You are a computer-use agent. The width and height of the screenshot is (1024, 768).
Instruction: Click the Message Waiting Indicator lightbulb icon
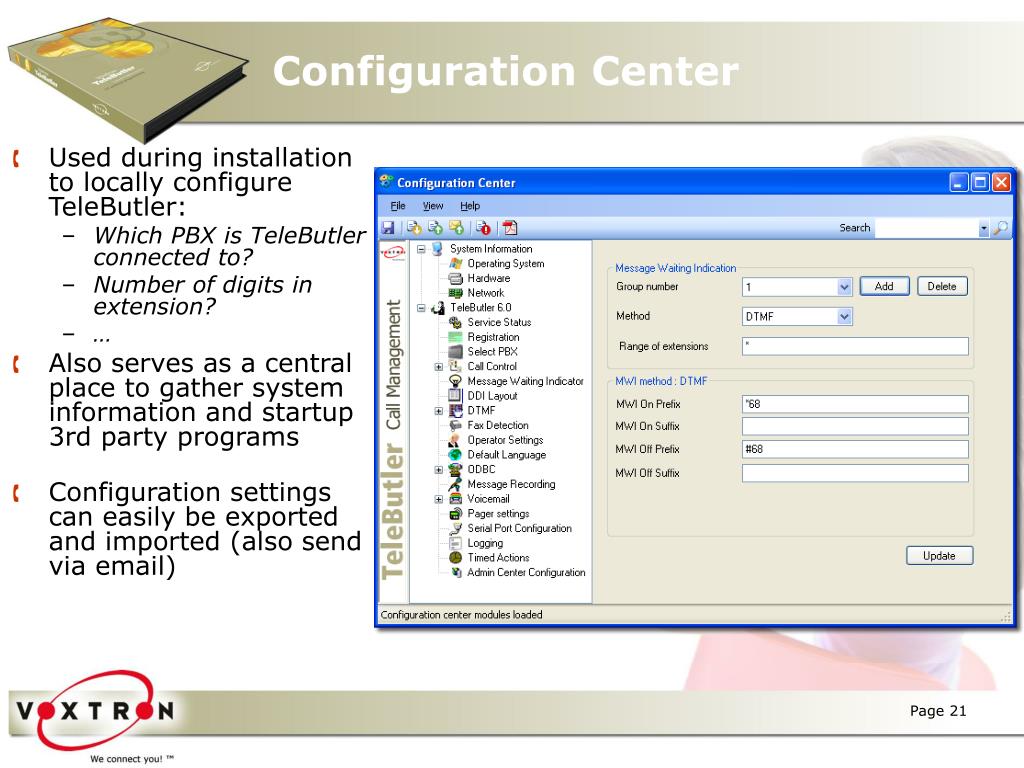(456, 381)
